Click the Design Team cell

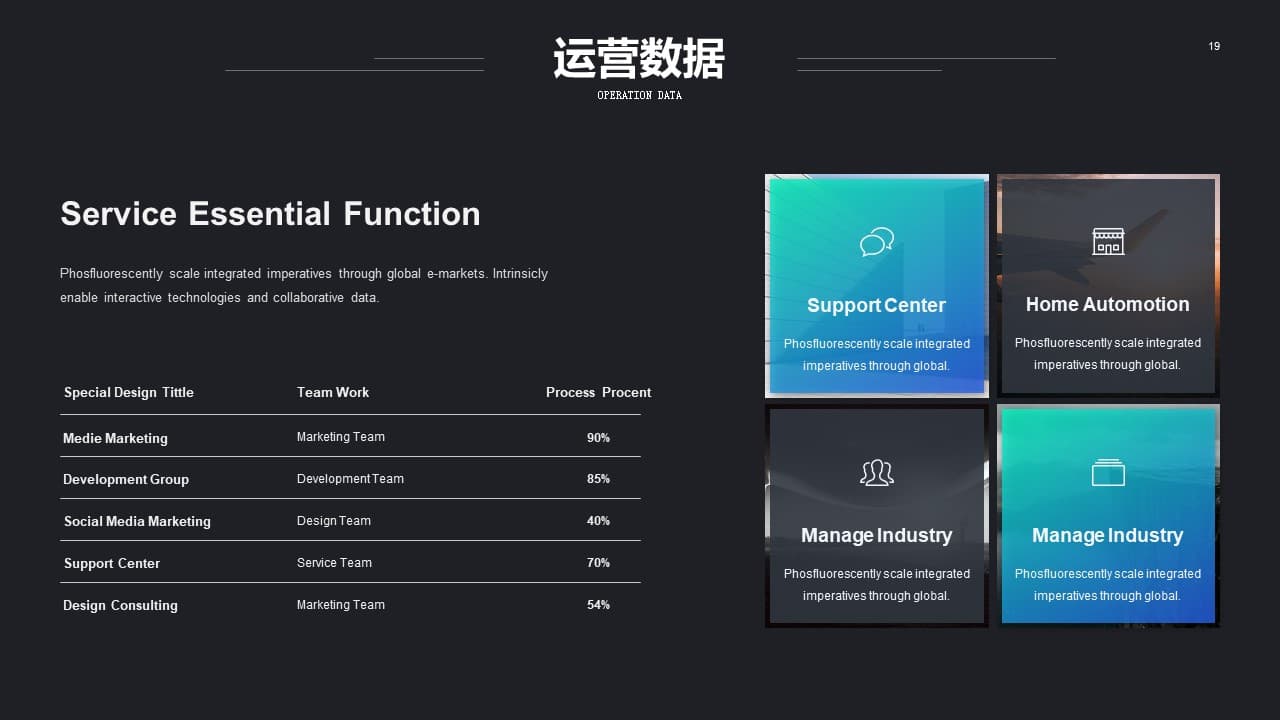click(334, 521)
